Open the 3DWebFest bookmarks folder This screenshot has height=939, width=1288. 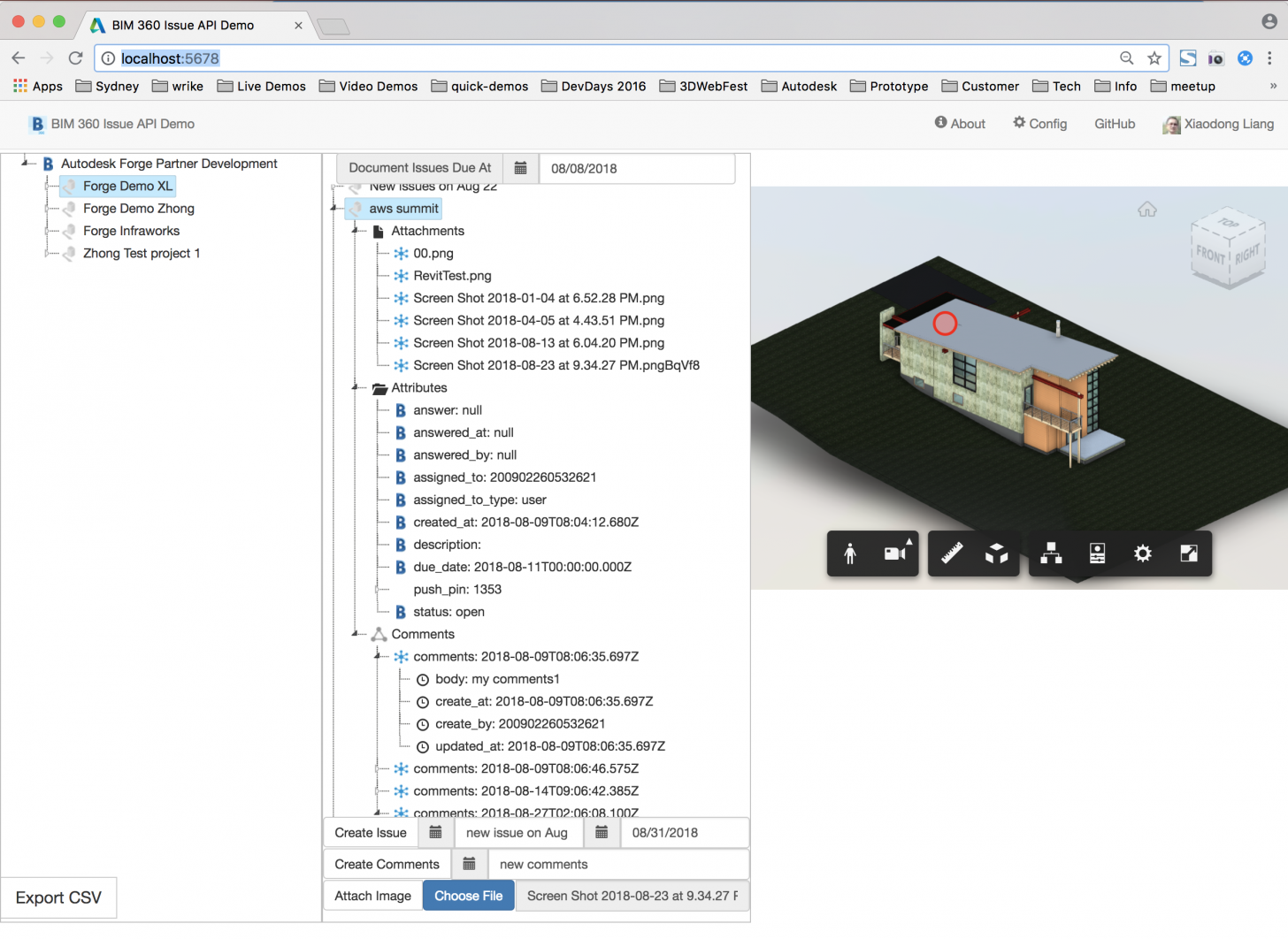click(x=703, y=86)
